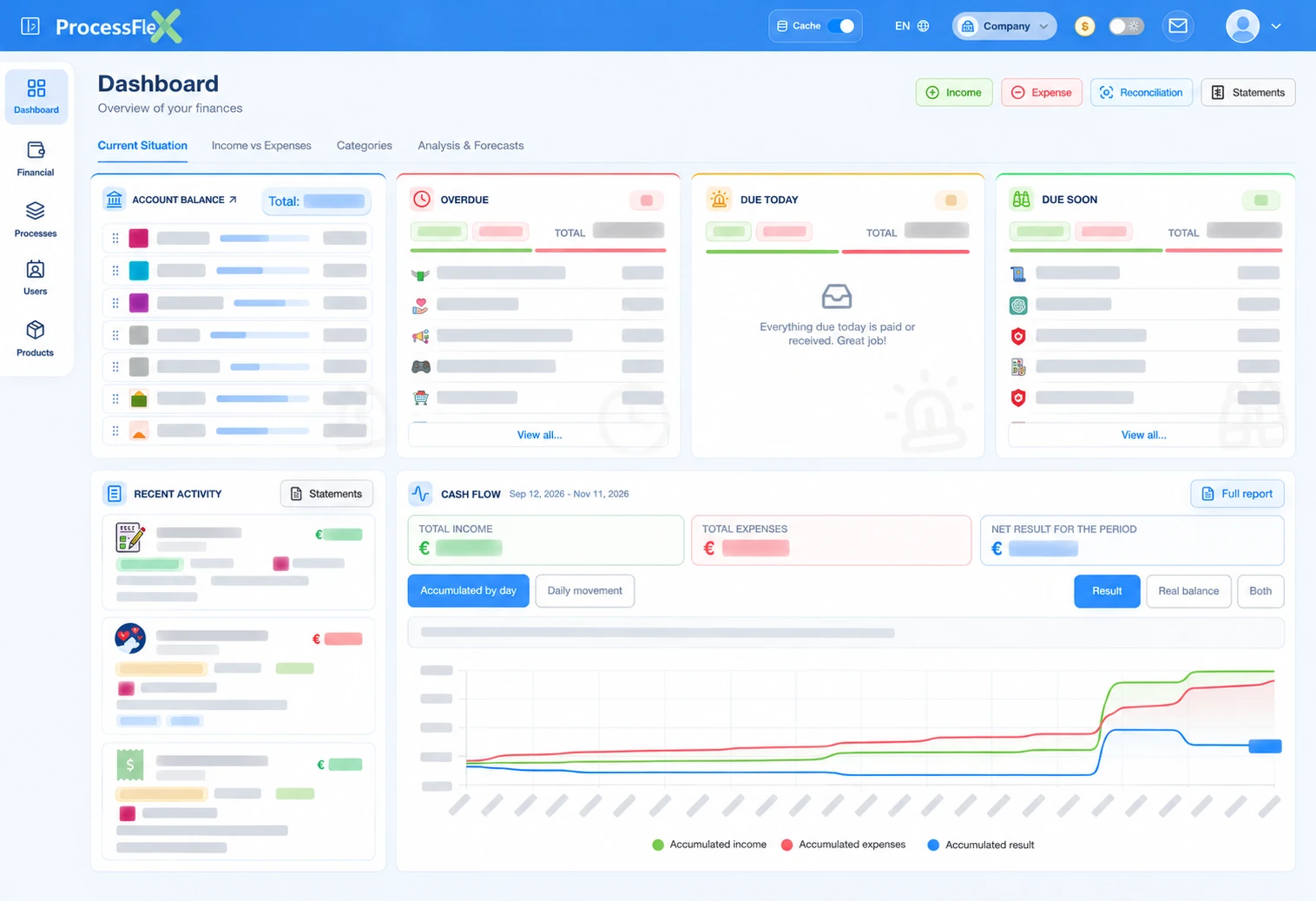This screenshot has height=901, width=1316.
Task: Switch to Daily movement view
Action: coord(585,591)
